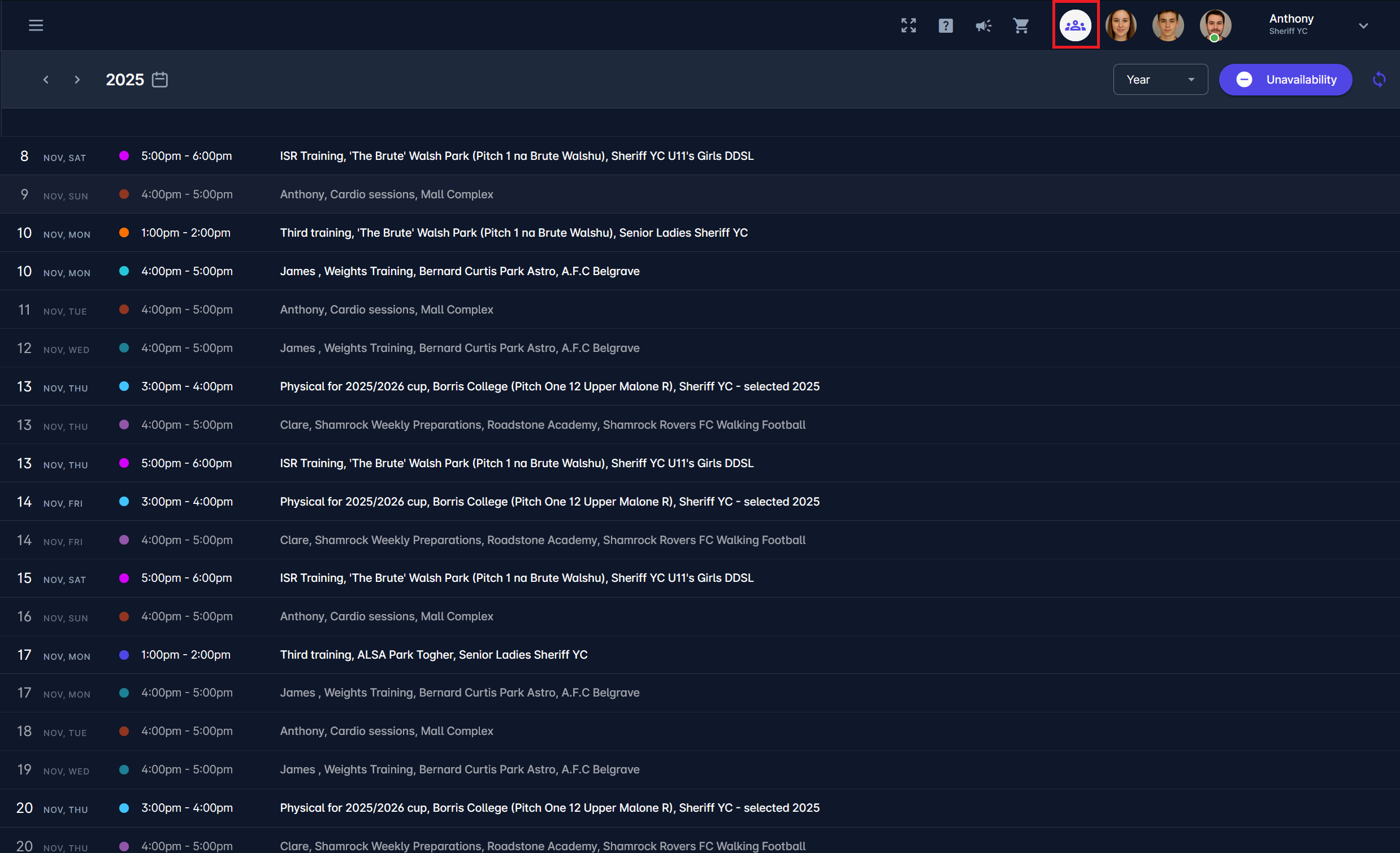1400x853 pixels.
Task: Go to the previous year
Action: click(x=46, y=80)
